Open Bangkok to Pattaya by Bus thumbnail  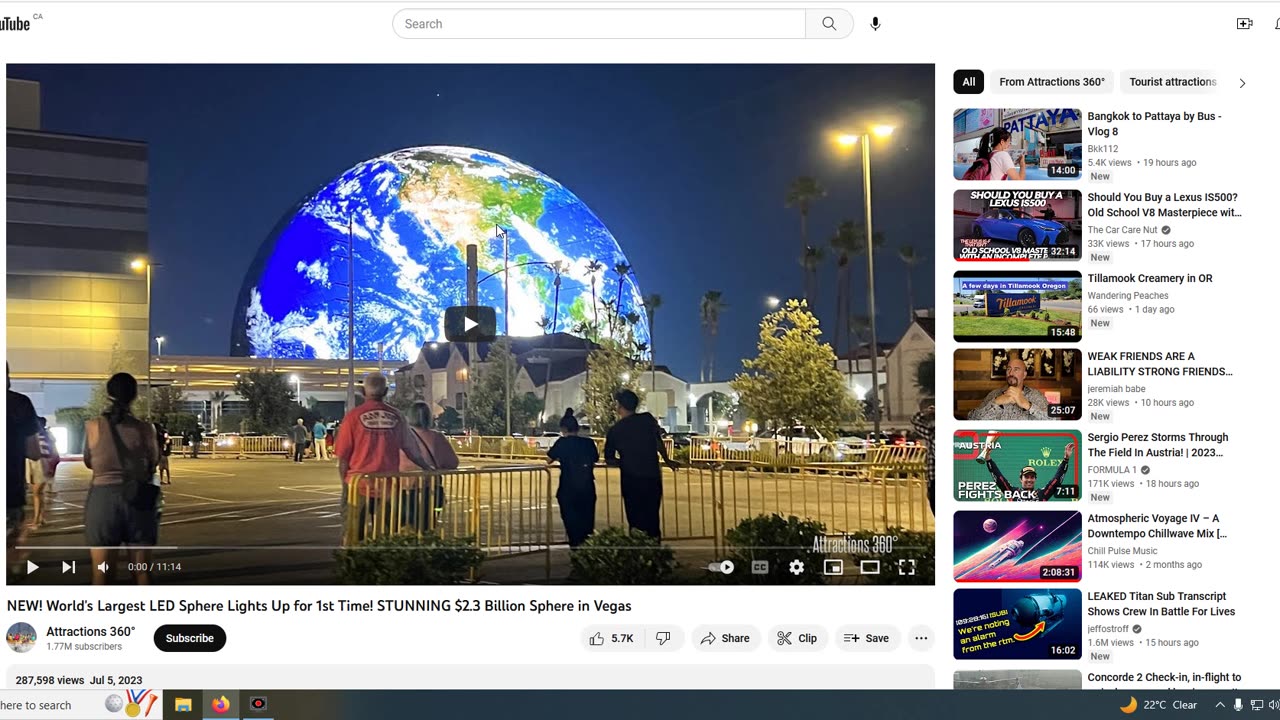[1017, 144]
